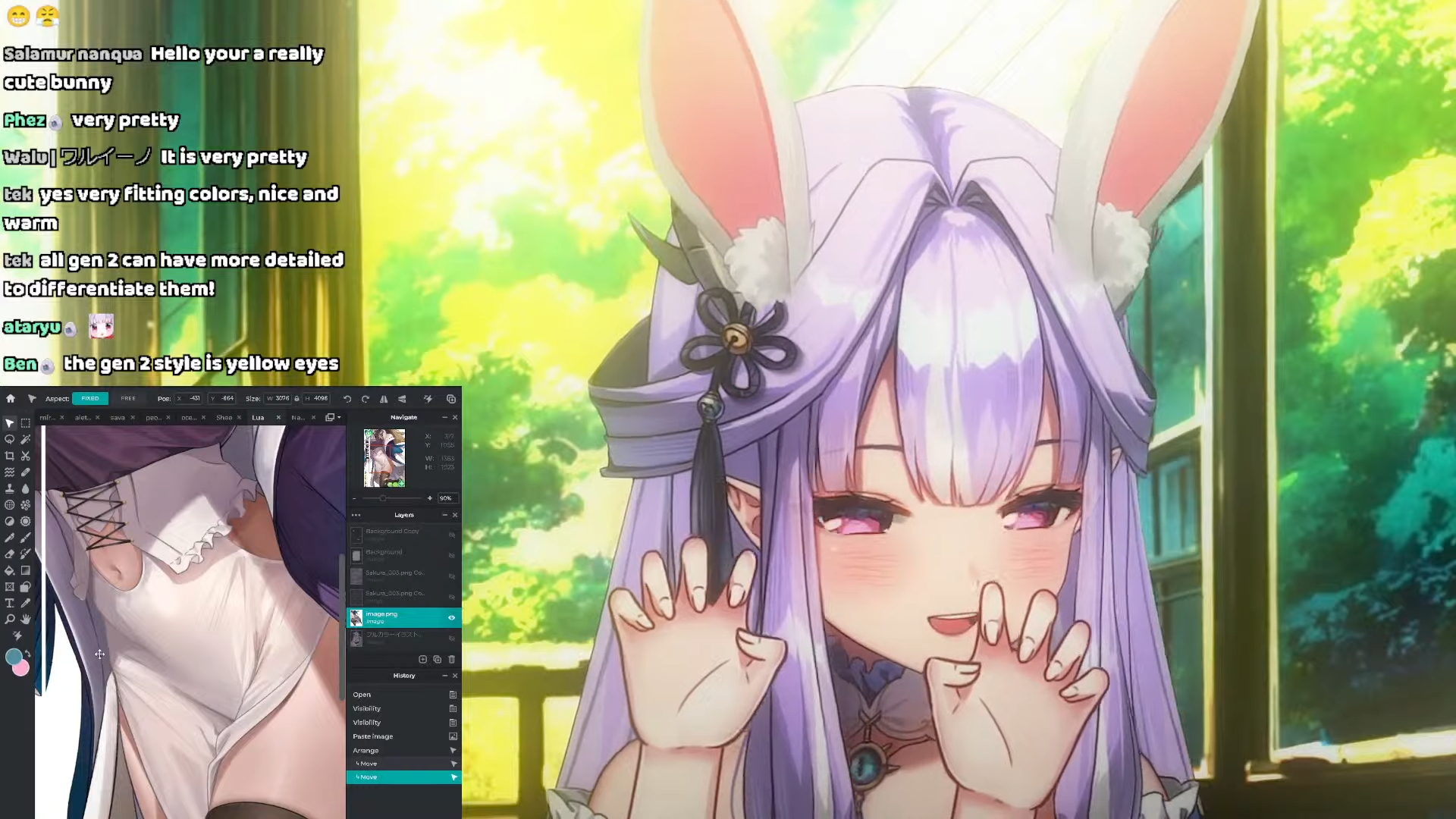
Task: Select the Clone stamp tool
Action: click(x=9, y=488)
